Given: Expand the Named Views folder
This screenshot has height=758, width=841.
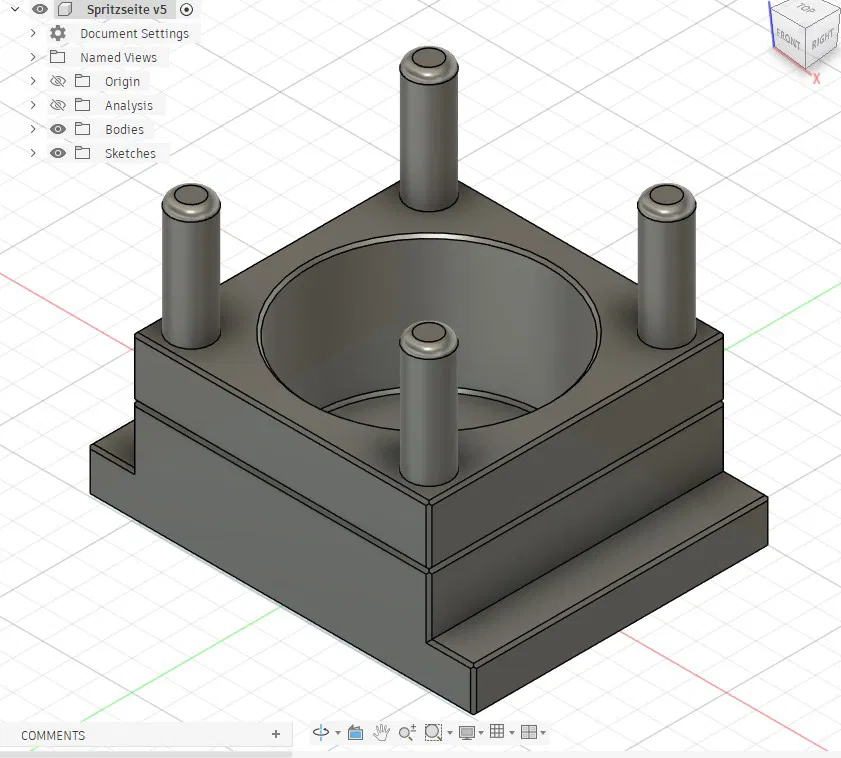Looking at the screenshot, I should (33, 57).
